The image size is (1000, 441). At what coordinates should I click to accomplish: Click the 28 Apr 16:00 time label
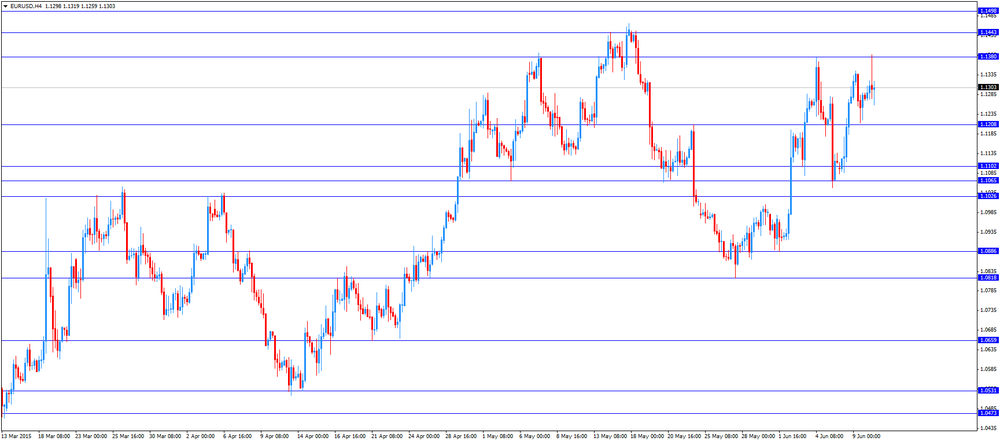pyautogui.click(x=461, y=436)
